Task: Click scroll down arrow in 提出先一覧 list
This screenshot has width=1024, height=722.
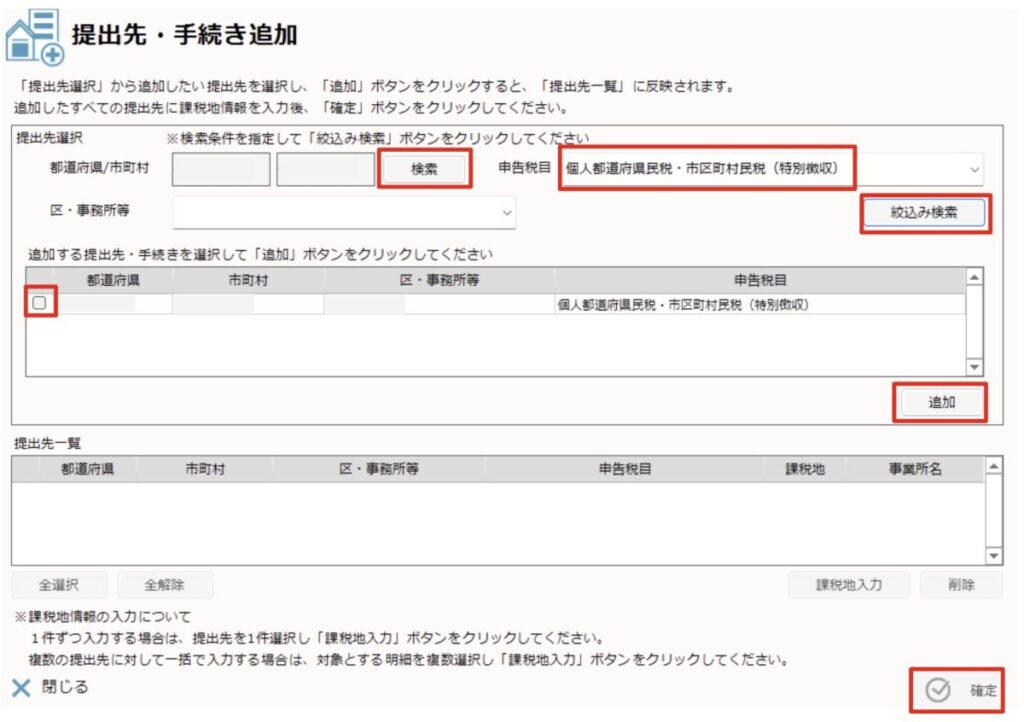Action: click(x=993, y=556)
